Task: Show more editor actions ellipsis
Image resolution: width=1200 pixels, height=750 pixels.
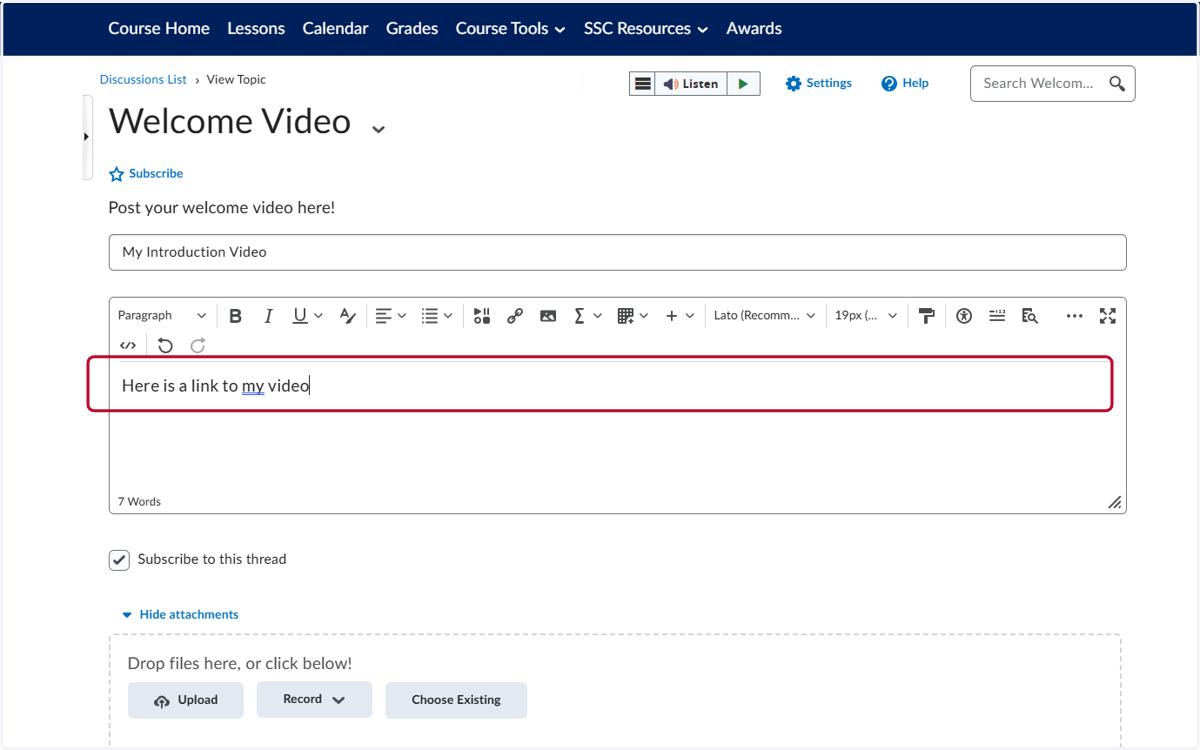Action: (x=1075, y=316)
